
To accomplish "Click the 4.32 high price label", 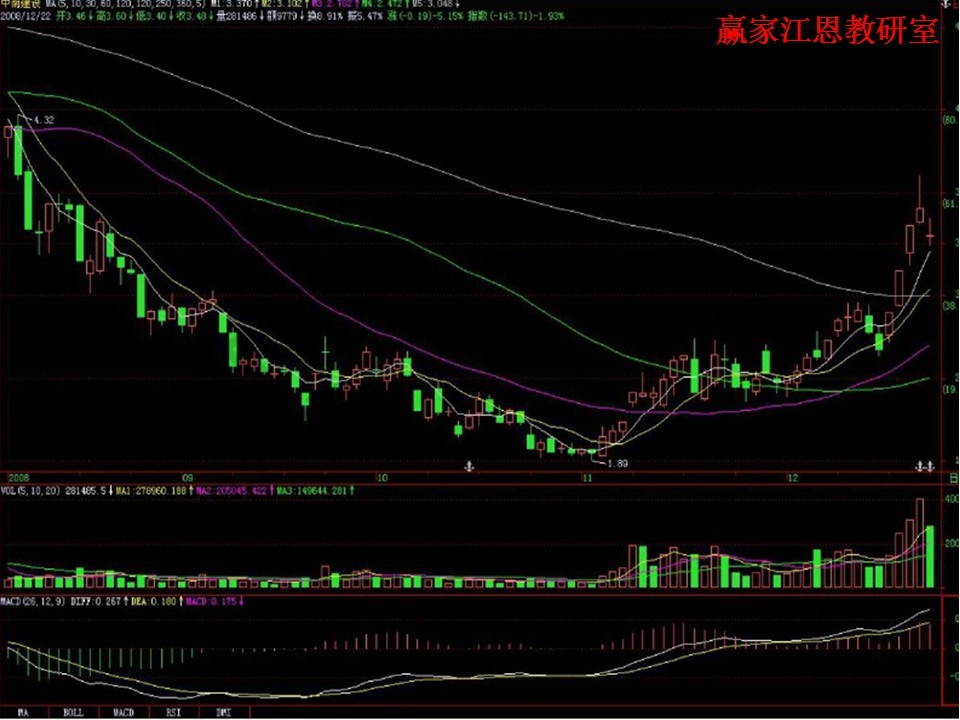I will (44, 121).
